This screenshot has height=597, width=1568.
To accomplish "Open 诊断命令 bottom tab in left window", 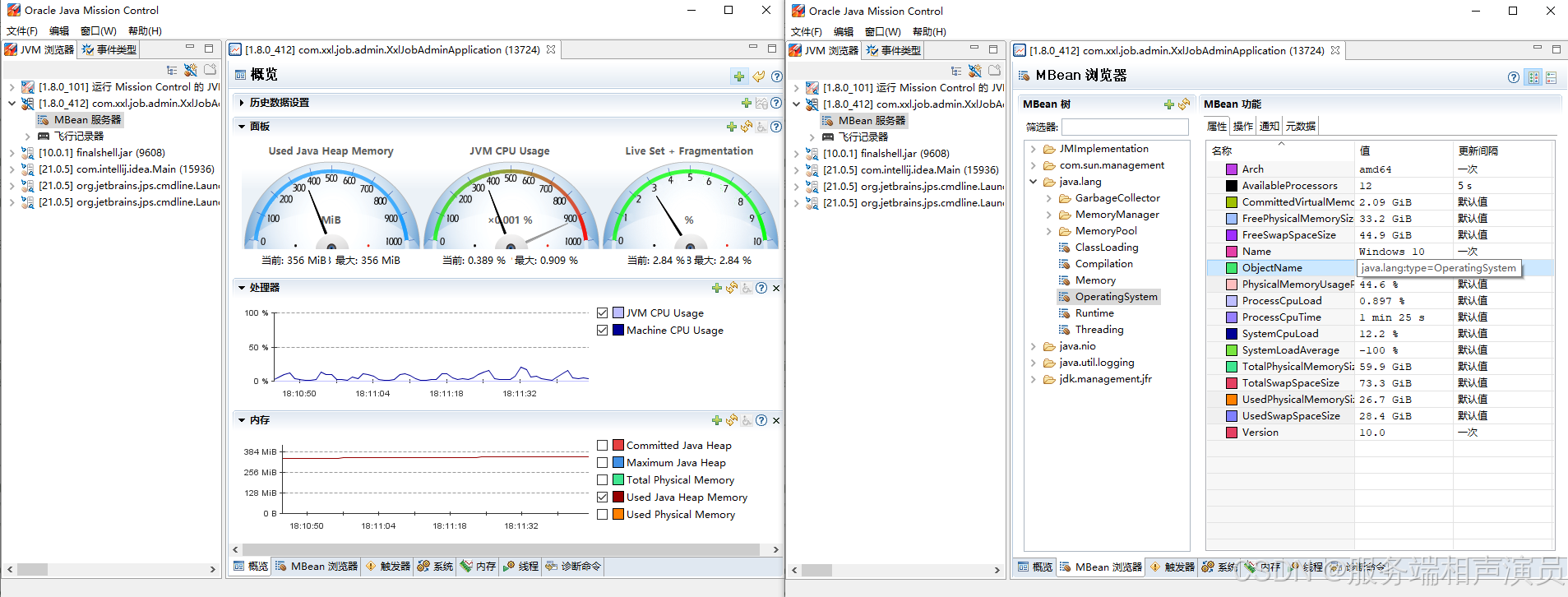I will 573,567.
